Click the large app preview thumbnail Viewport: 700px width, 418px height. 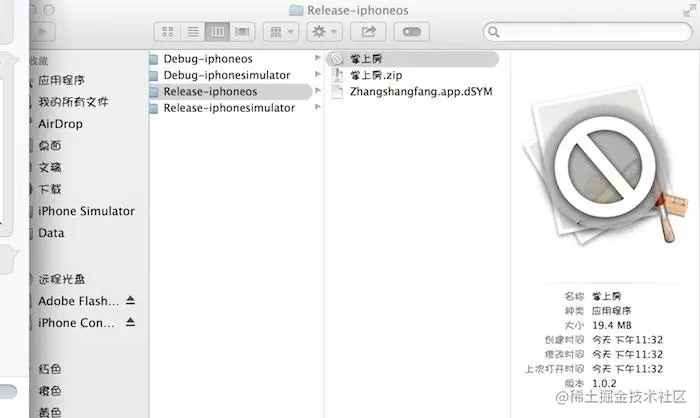pyautogui.click(x=606, y=164)
